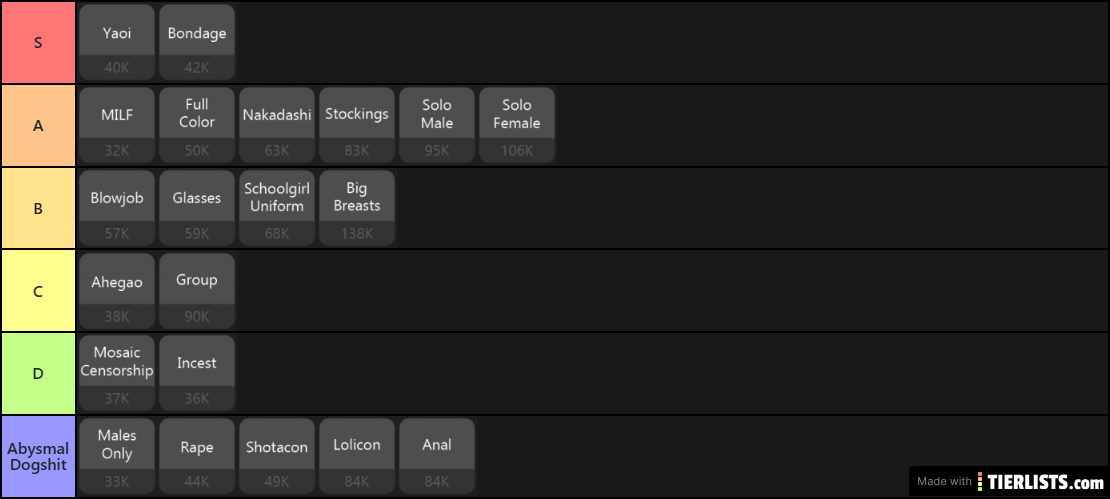Click the Solo Female tile

tap(517, 124)
